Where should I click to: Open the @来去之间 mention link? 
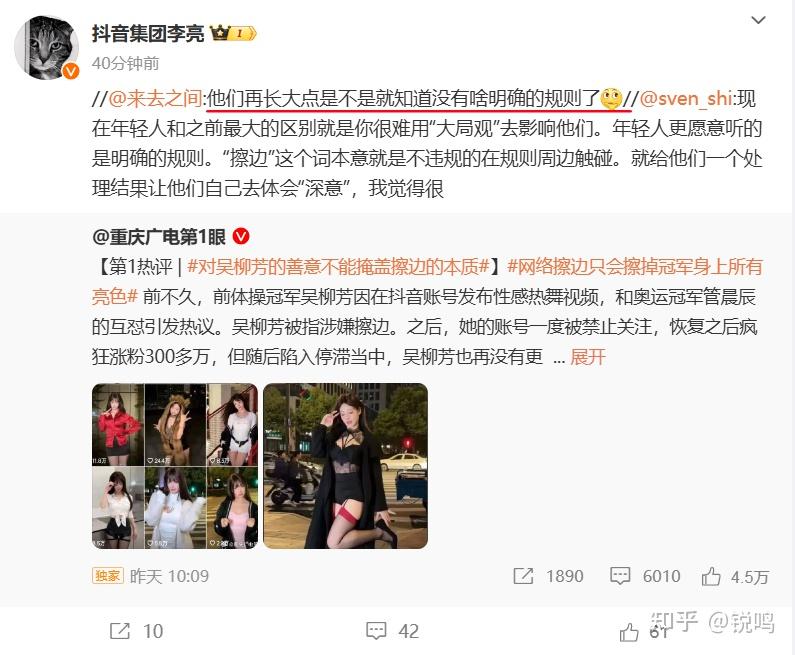(x=155, y=98)
